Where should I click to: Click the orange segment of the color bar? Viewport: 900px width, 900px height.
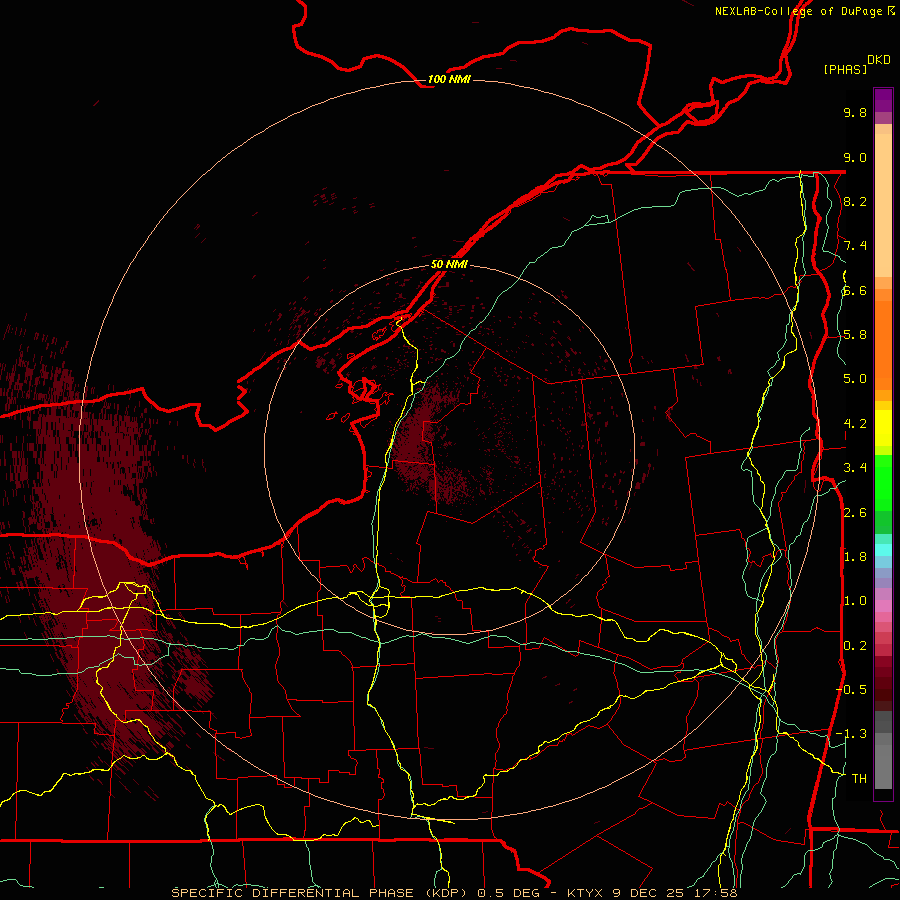[x=883, y=346]
